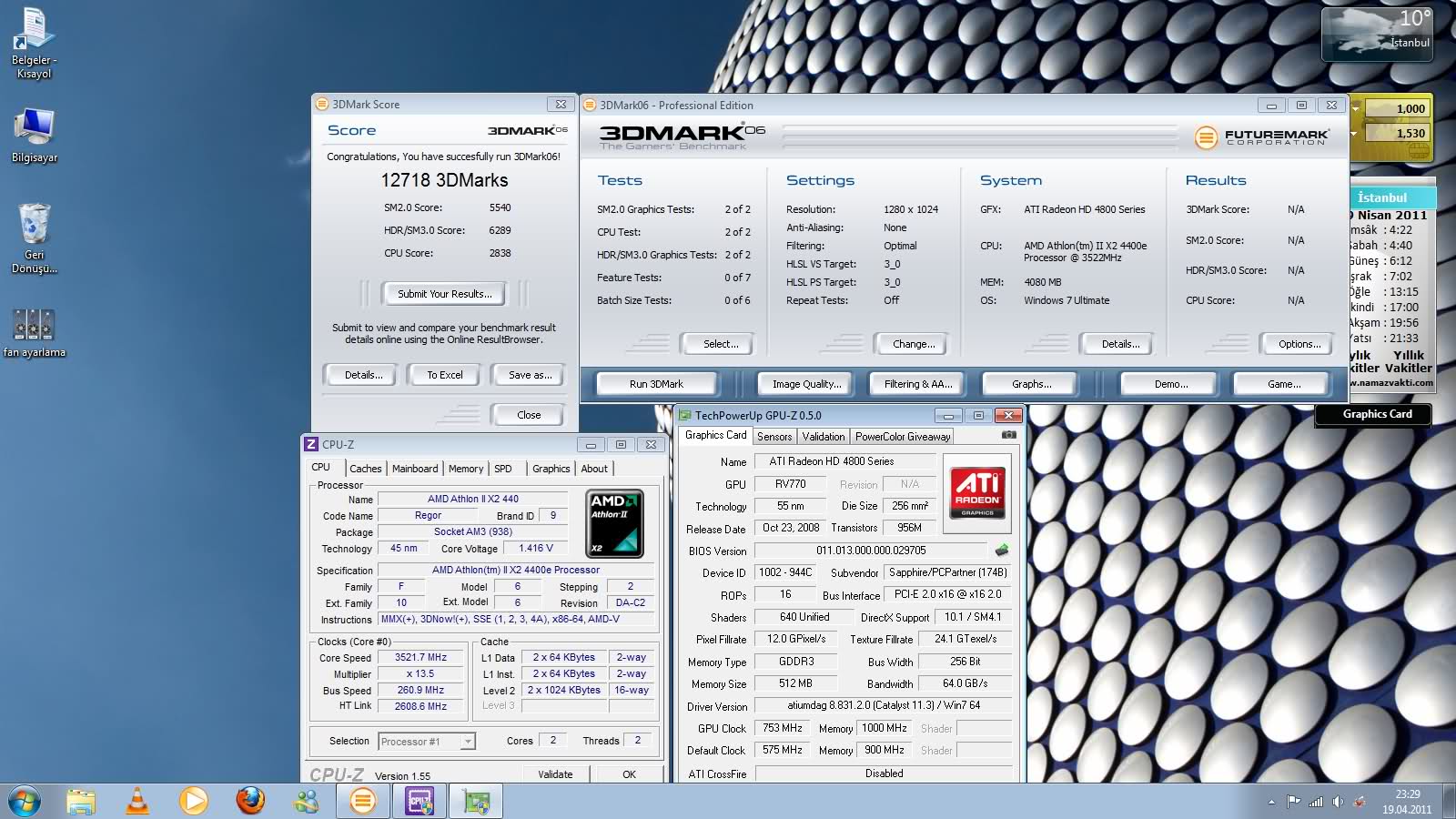This screenshot has height=819, width=1456.
Task: Open the PowerColor Giveaway tab
Action: pyautogui.click(x=903, y=437)
